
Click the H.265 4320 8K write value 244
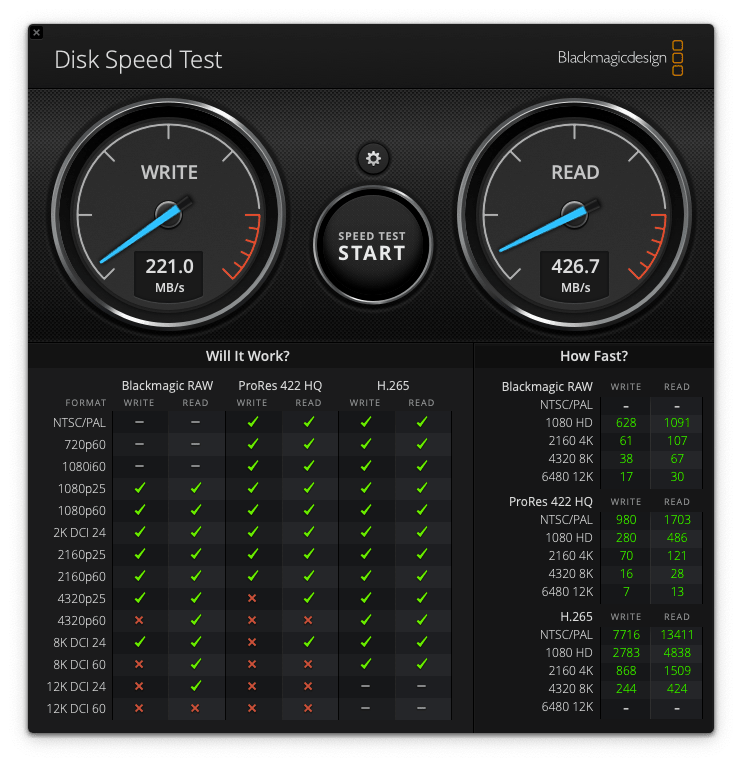[626, 689]
